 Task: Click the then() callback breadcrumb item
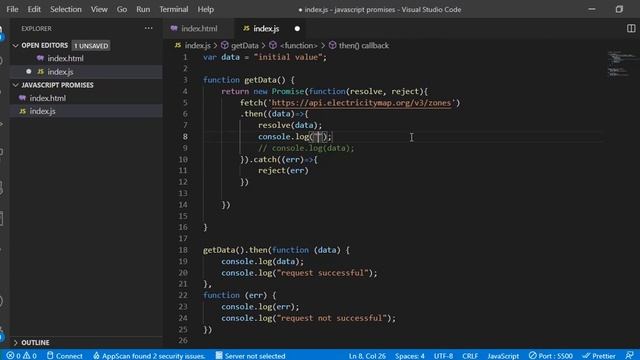[x=363, y=45]
